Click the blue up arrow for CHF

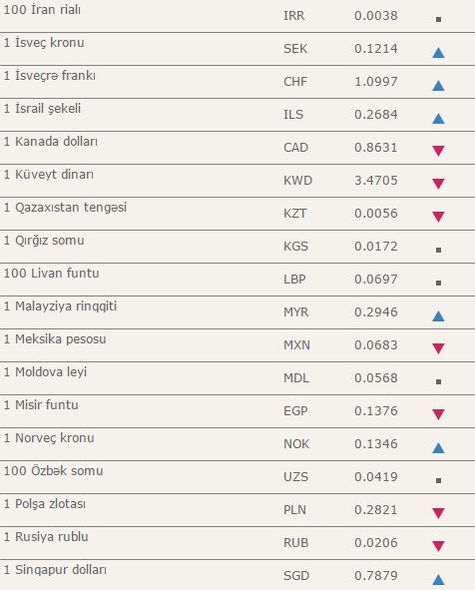click(438, 86)
